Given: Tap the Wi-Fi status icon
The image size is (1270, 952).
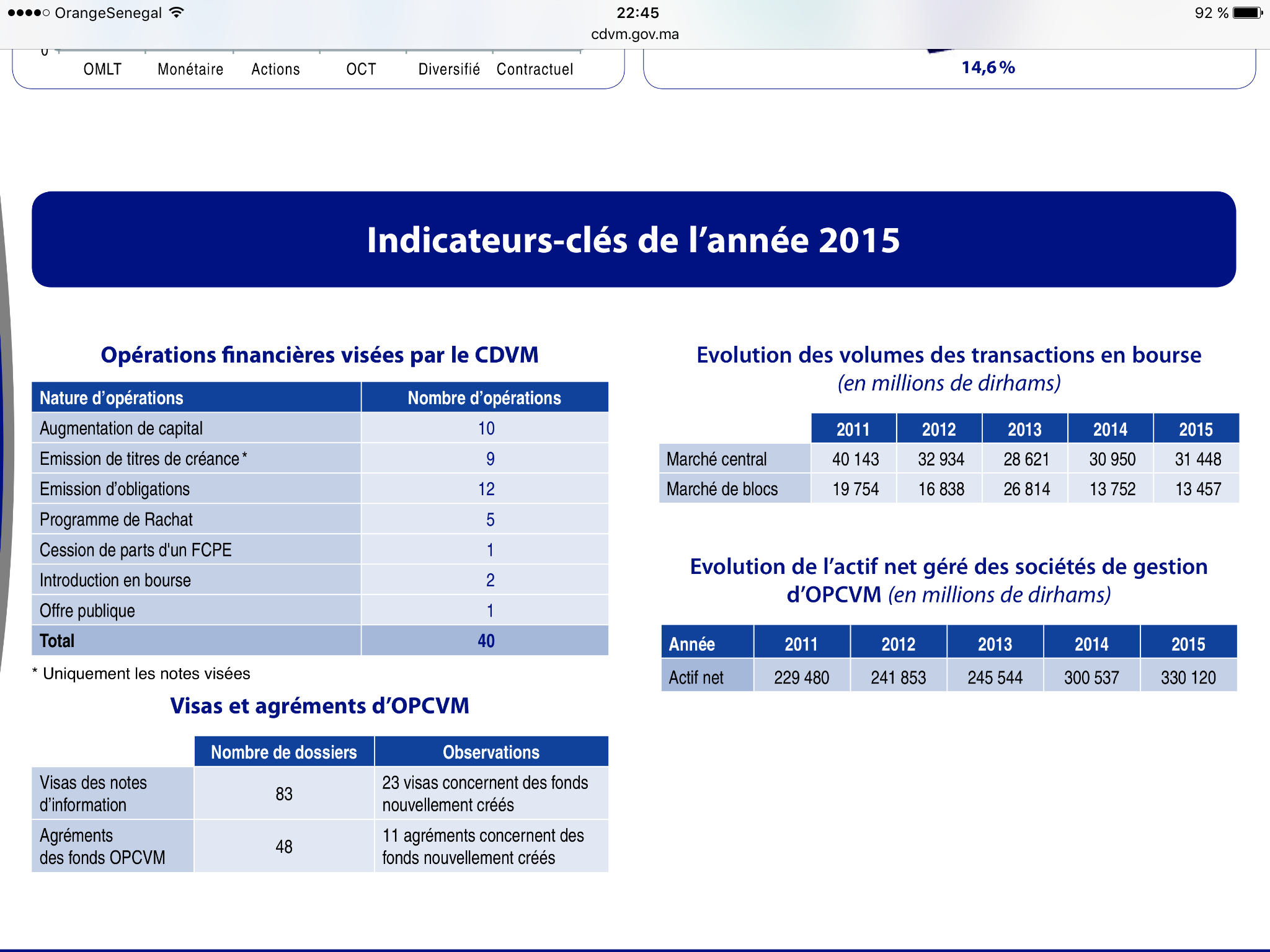Looking at the screenshot, I should pos(177,12).
